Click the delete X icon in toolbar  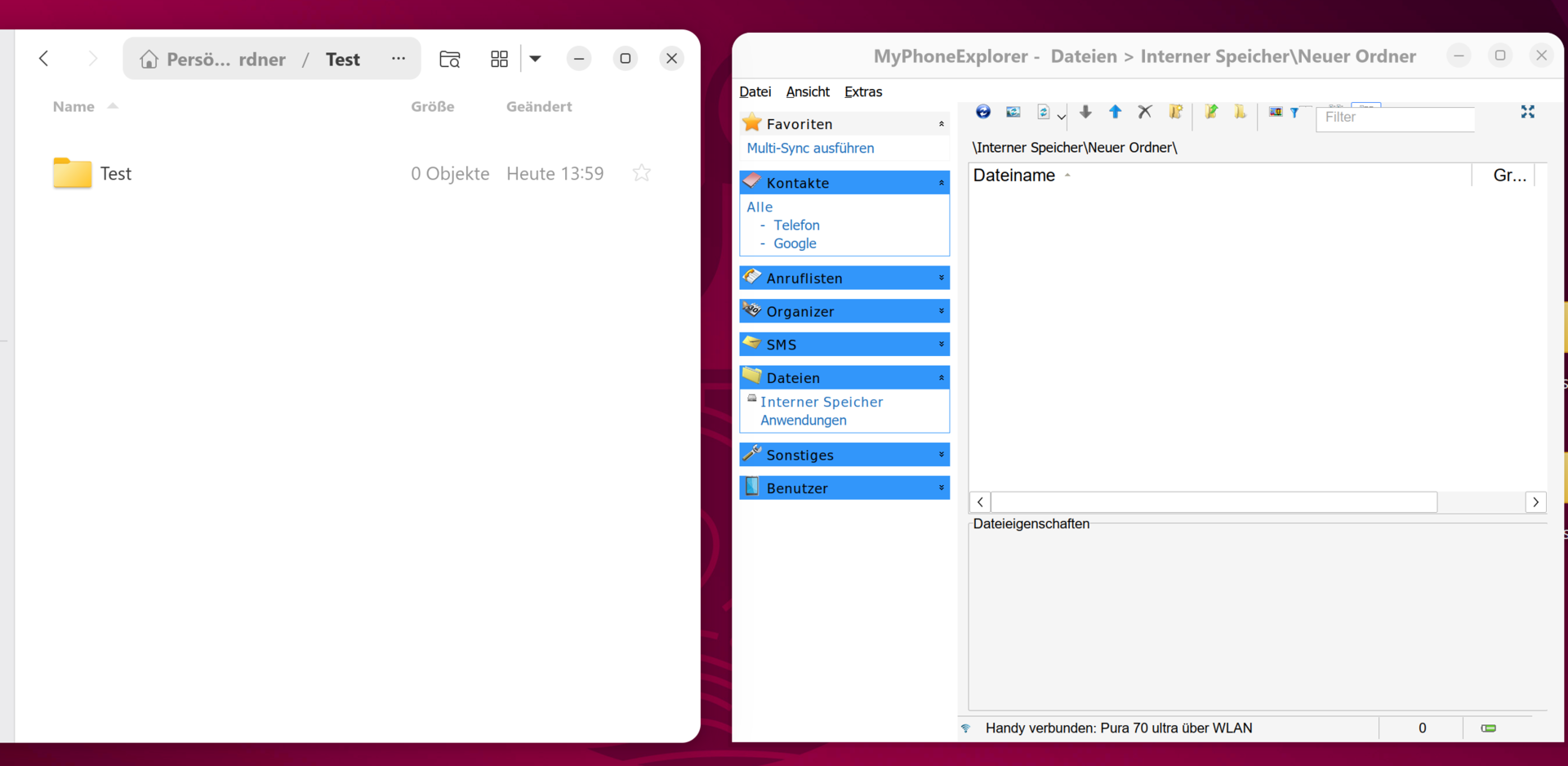pyautogui.click(x=1145, y=112)
